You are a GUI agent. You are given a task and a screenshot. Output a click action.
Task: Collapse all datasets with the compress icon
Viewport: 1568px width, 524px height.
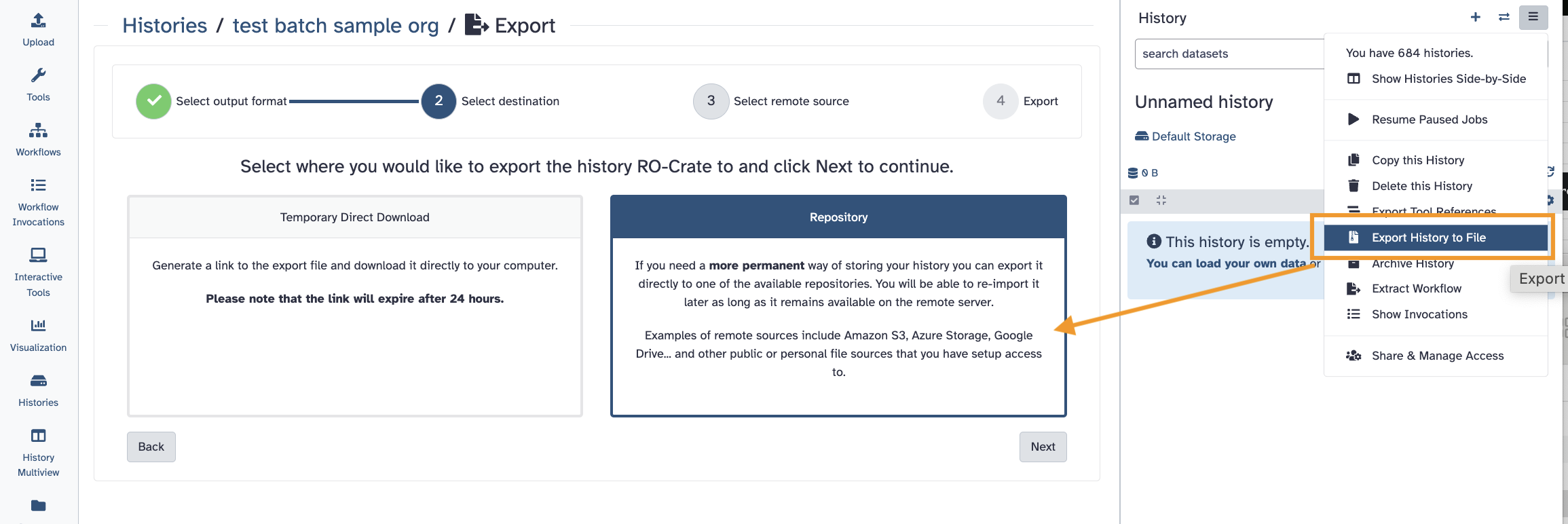click(1161, 200)
